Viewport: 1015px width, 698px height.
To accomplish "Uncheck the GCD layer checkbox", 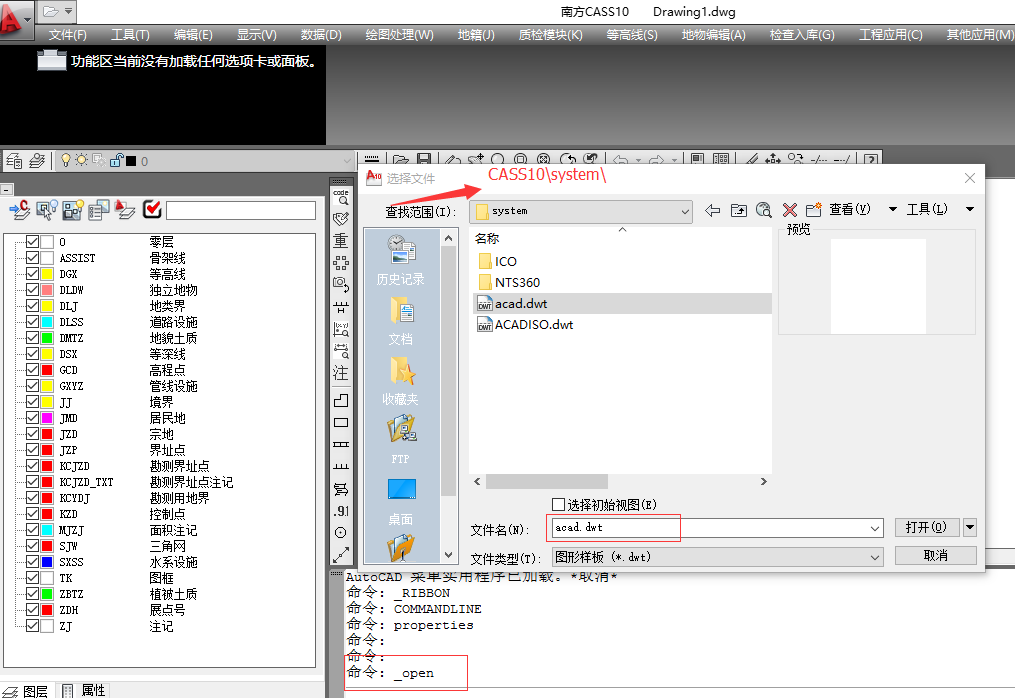I will click(32, 370).
